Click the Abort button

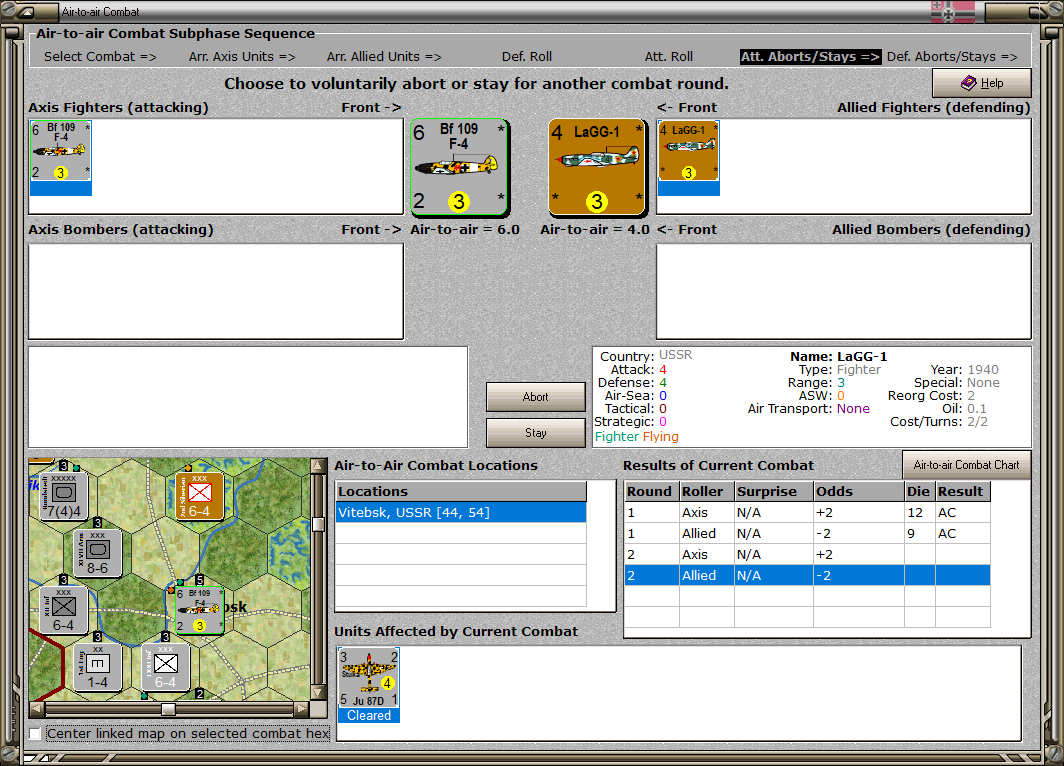(x=535, y=397)
